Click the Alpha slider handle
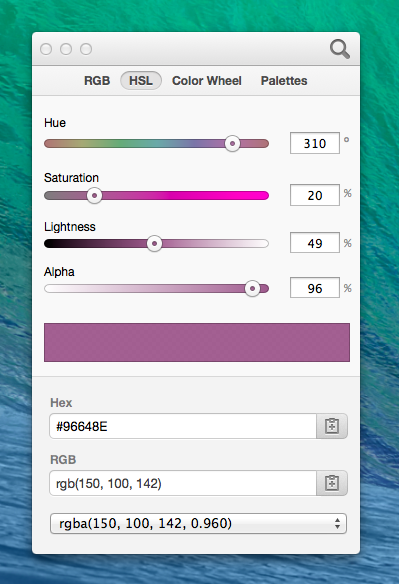This screenshot has width=399, height=584. click(x=252, y=288)
